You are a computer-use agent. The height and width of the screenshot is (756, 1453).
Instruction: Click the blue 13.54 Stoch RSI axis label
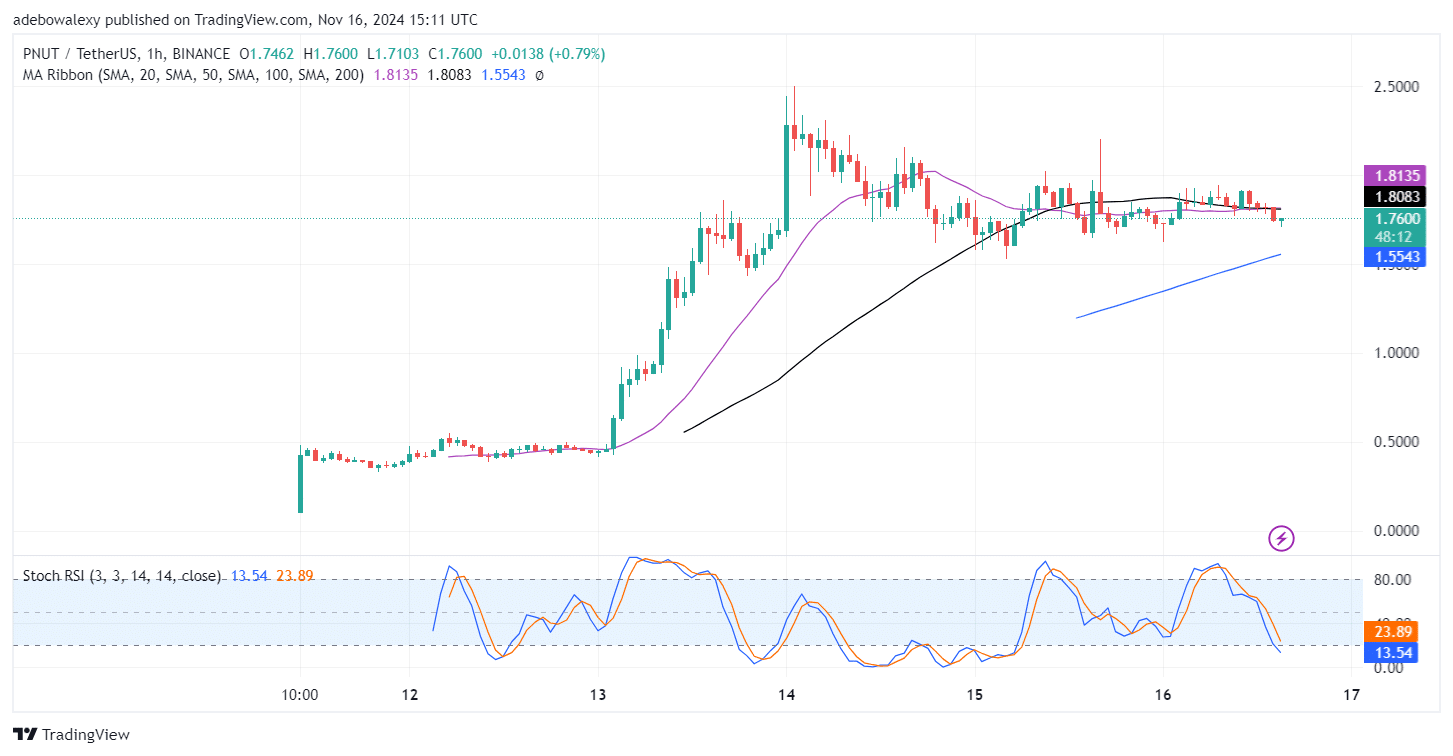tap(1392, 653)
